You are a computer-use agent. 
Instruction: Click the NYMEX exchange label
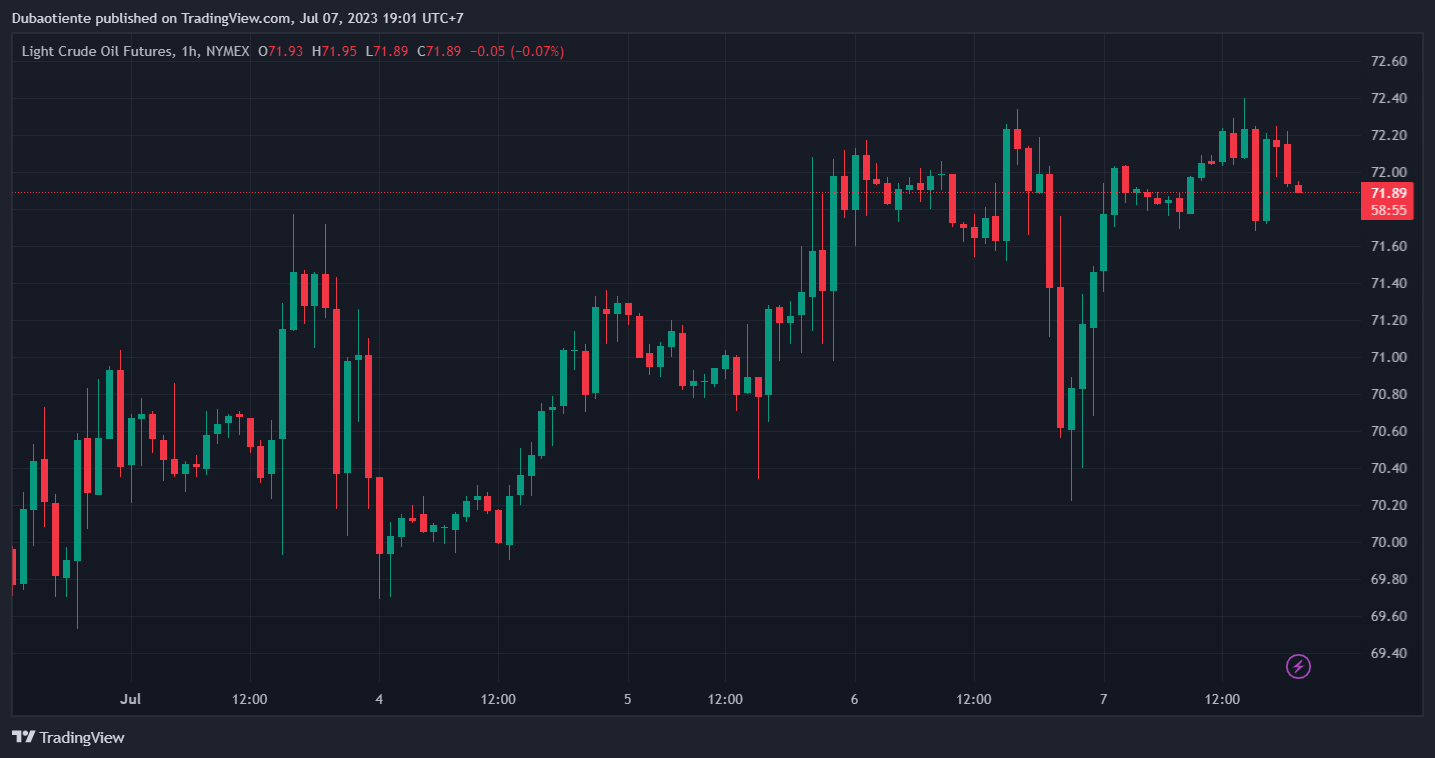(227, 51)
